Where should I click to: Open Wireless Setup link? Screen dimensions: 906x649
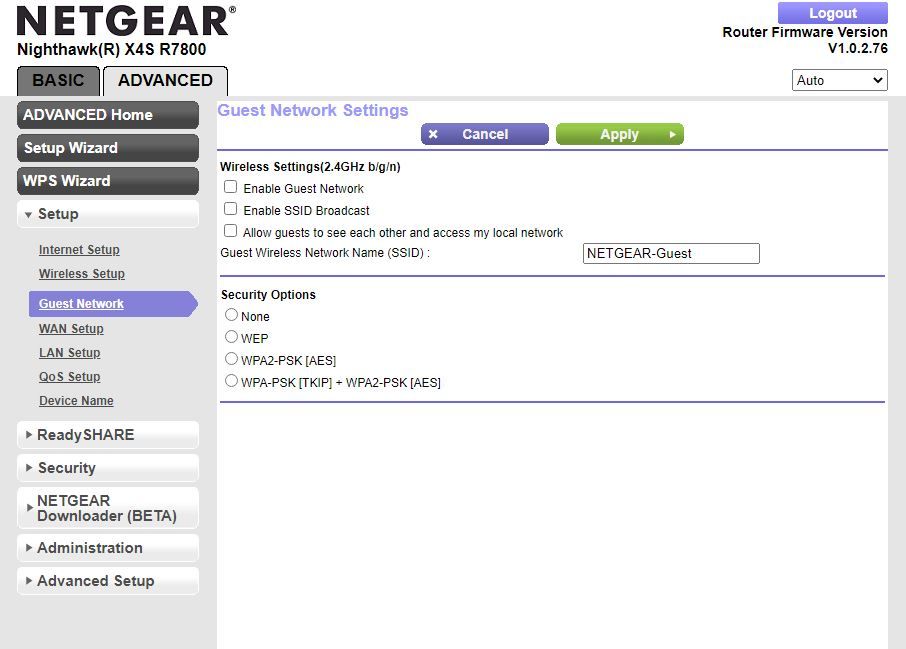click(x=81, y=274)
